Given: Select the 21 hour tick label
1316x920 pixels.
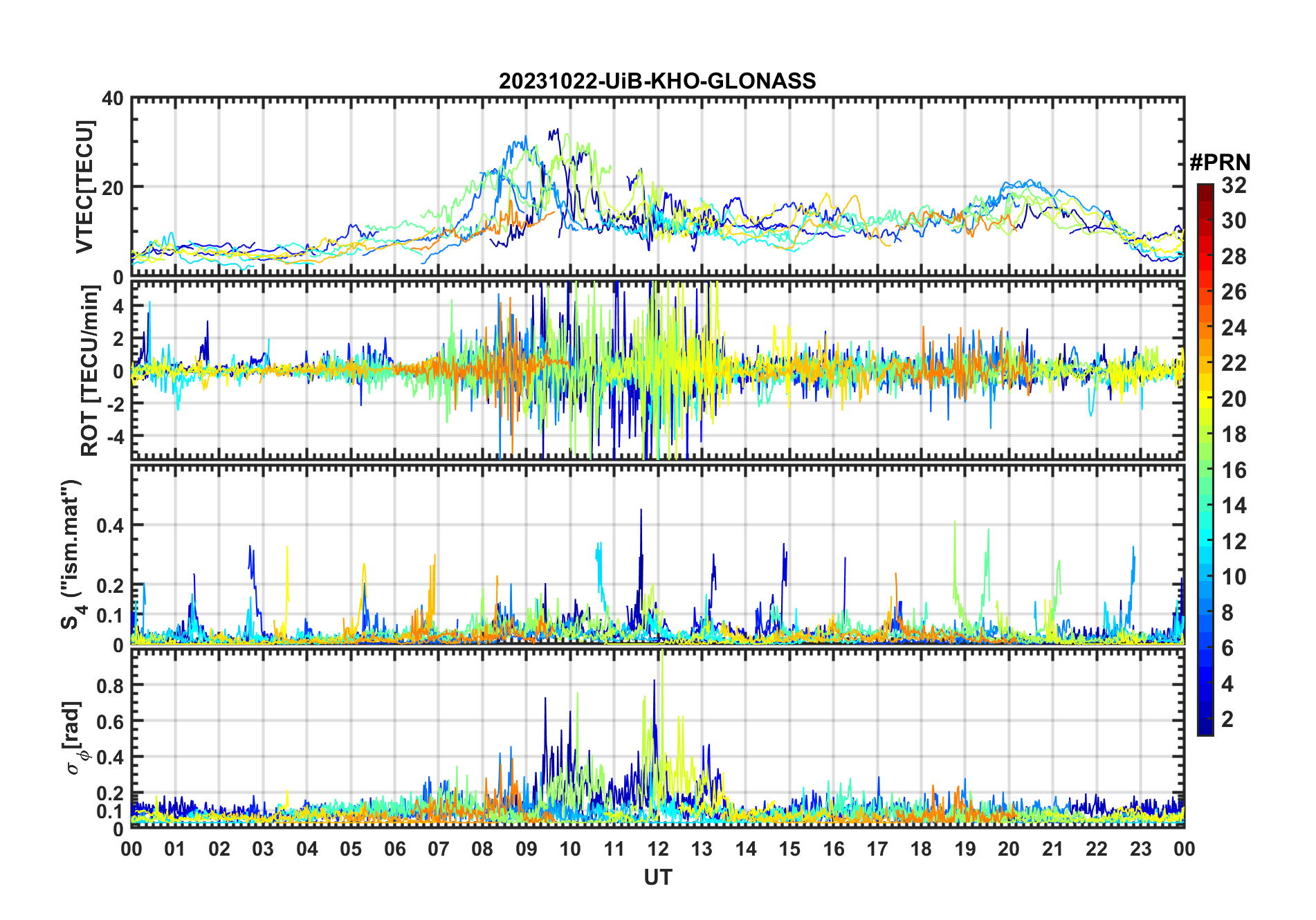Looking at the screenshot, I should [1053, 849].
